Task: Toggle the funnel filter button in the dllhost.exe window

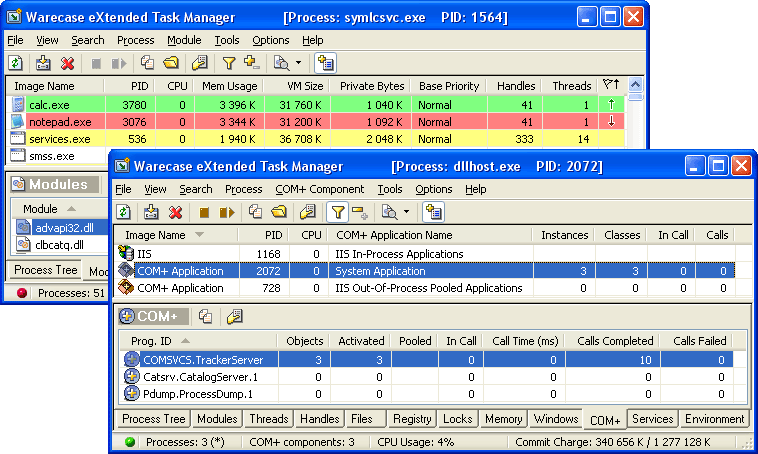Action: tap(337, 212)
